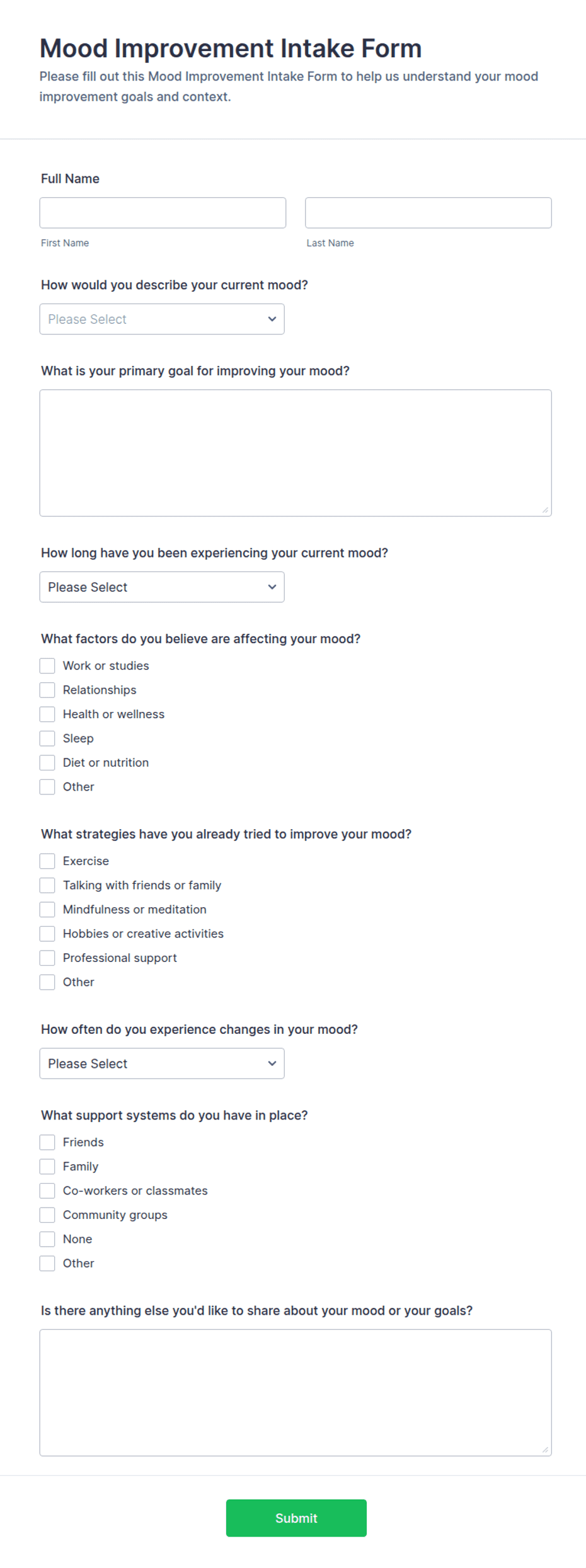Check the Sleep factor checkbox
Image resolution: width=586 pixels, height=1568 pixels.
pyautogui.click(x=47, y=738)
